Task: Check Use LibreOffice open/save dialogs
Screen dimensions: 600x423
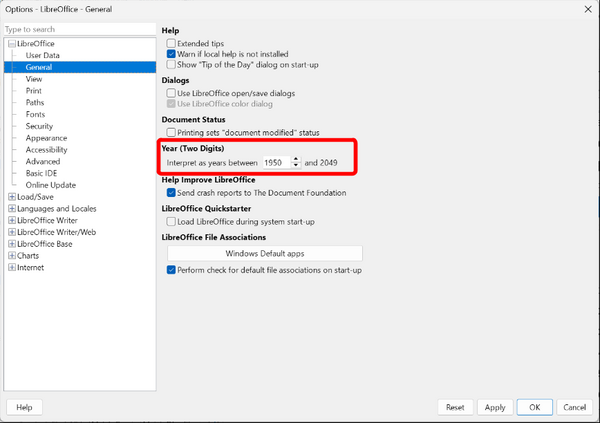Action: click(171, 93)
